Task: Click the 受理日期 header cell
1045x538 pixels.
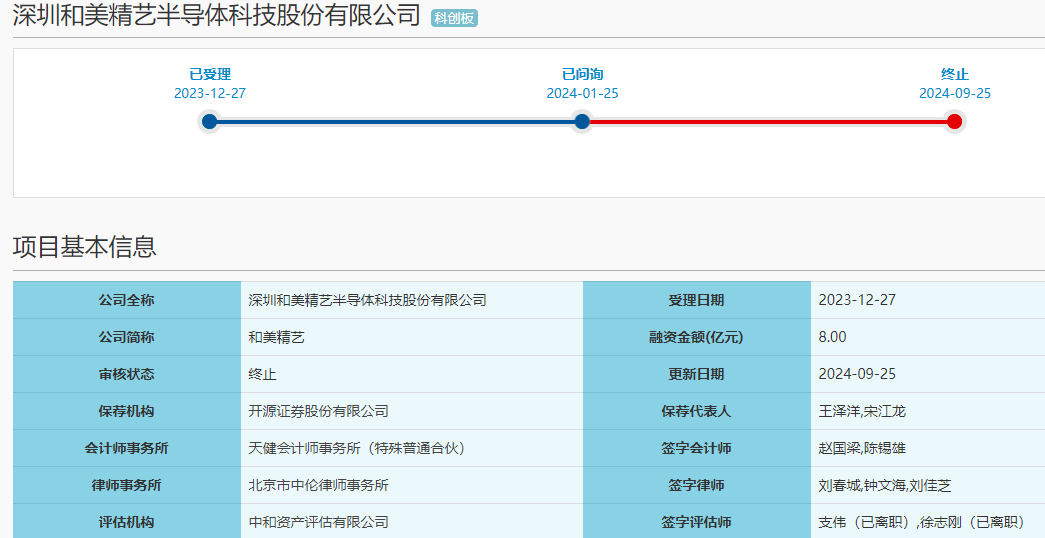Action: pos(696,300)
